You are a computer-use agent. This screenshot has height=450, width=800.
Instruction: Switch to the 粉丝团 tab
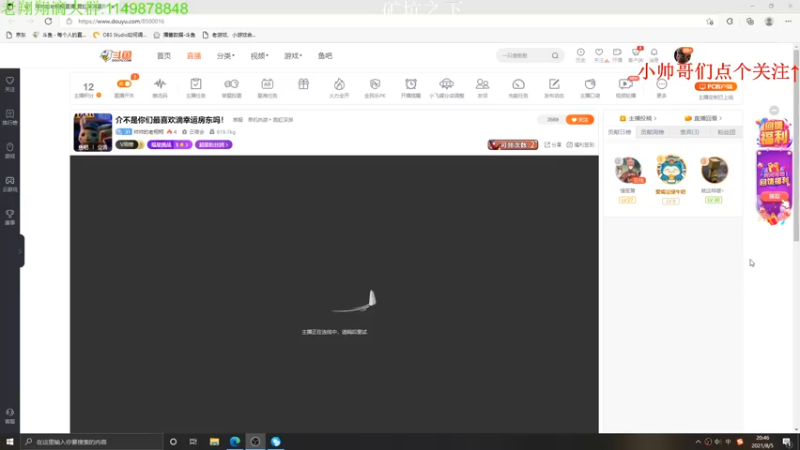click(x=727, y=132)
